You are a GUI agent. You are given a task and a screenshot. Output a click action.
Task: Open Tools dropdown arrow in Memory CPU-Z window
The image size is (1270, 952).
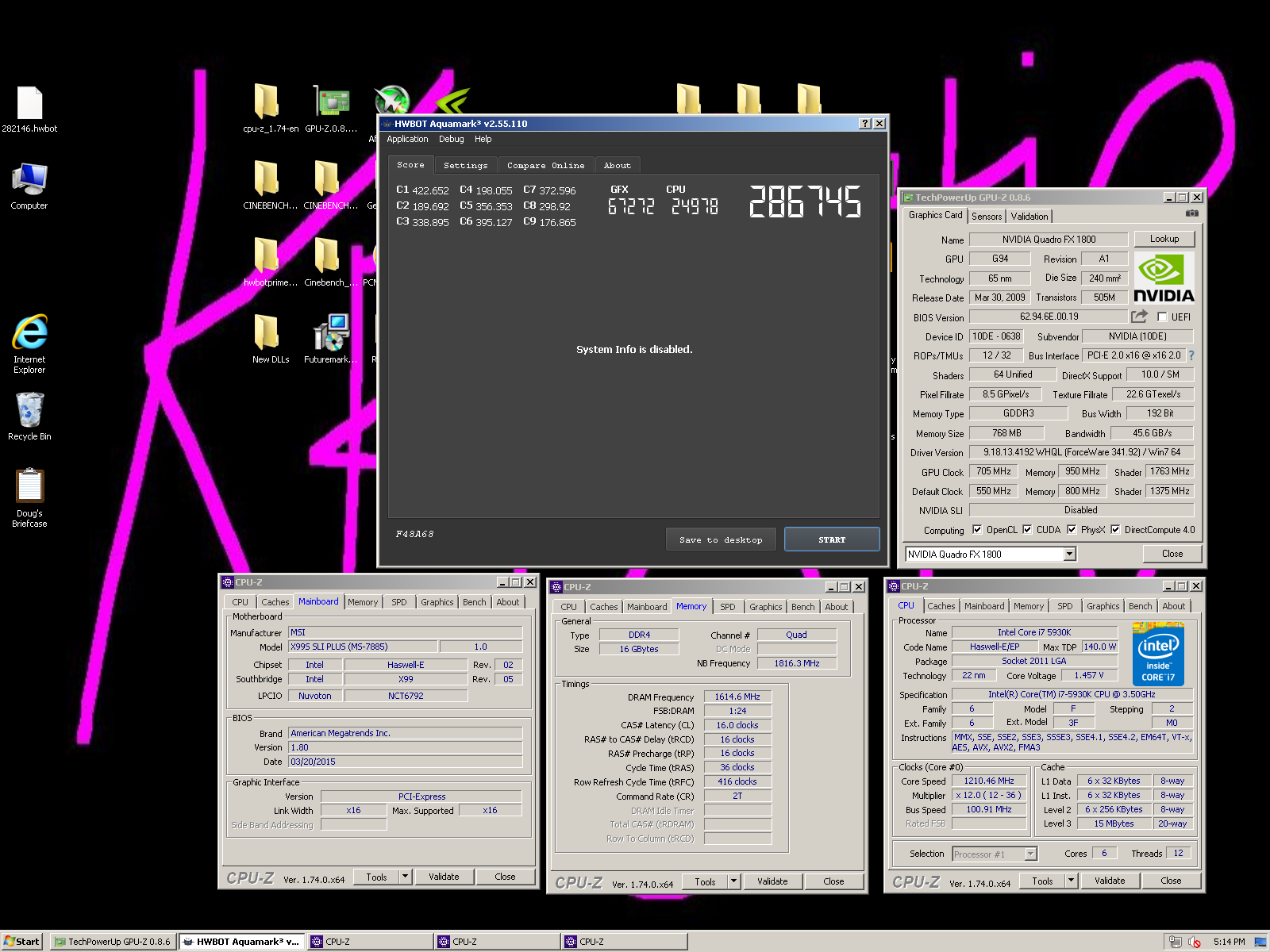(734, 881)
